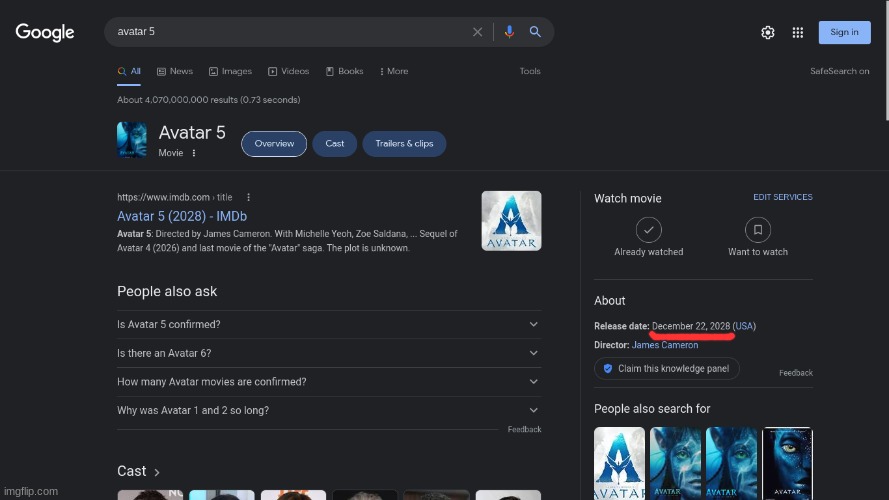Click the magnifying glass search icon
The height and width of the screenshot is (500, 889).
(535, 32)
